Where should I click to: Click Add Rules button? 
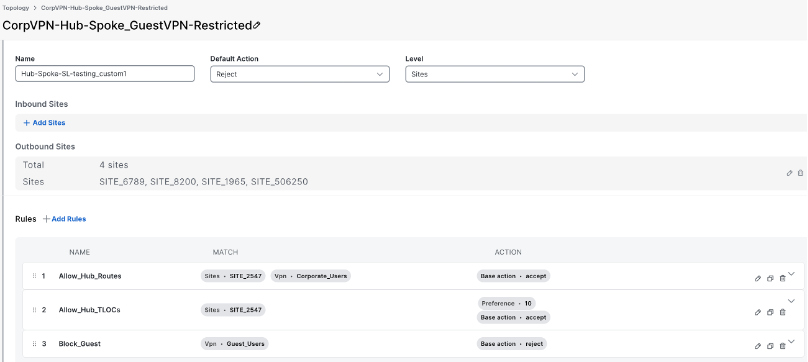(64, 219)
